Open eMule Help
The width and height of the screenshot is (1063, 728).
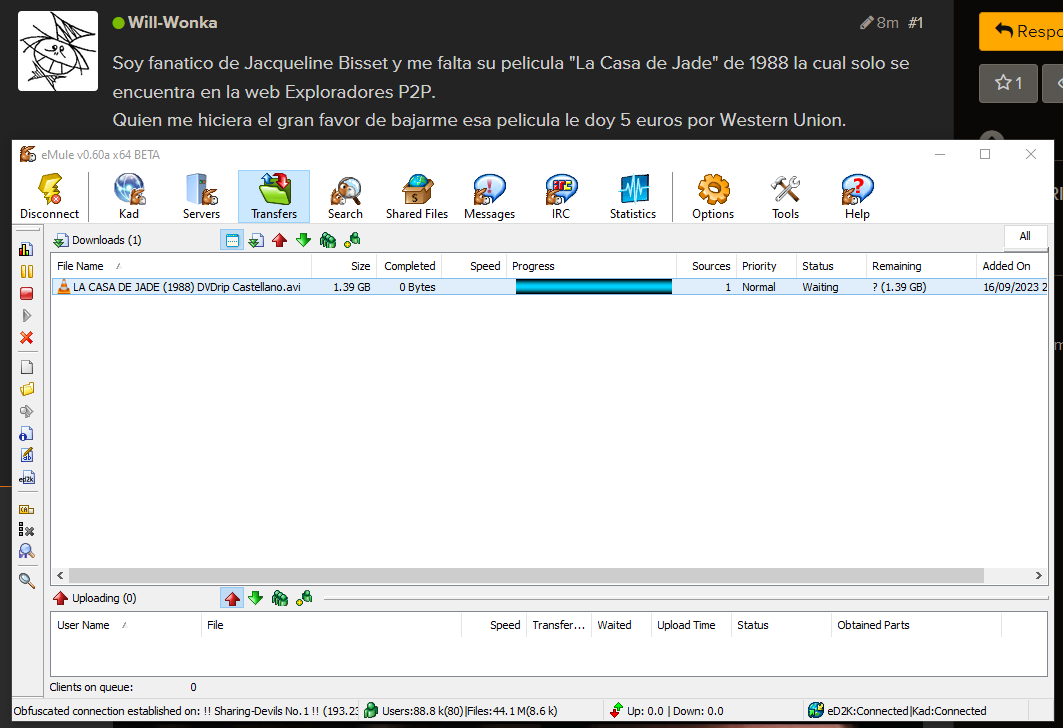coord(857,197)
